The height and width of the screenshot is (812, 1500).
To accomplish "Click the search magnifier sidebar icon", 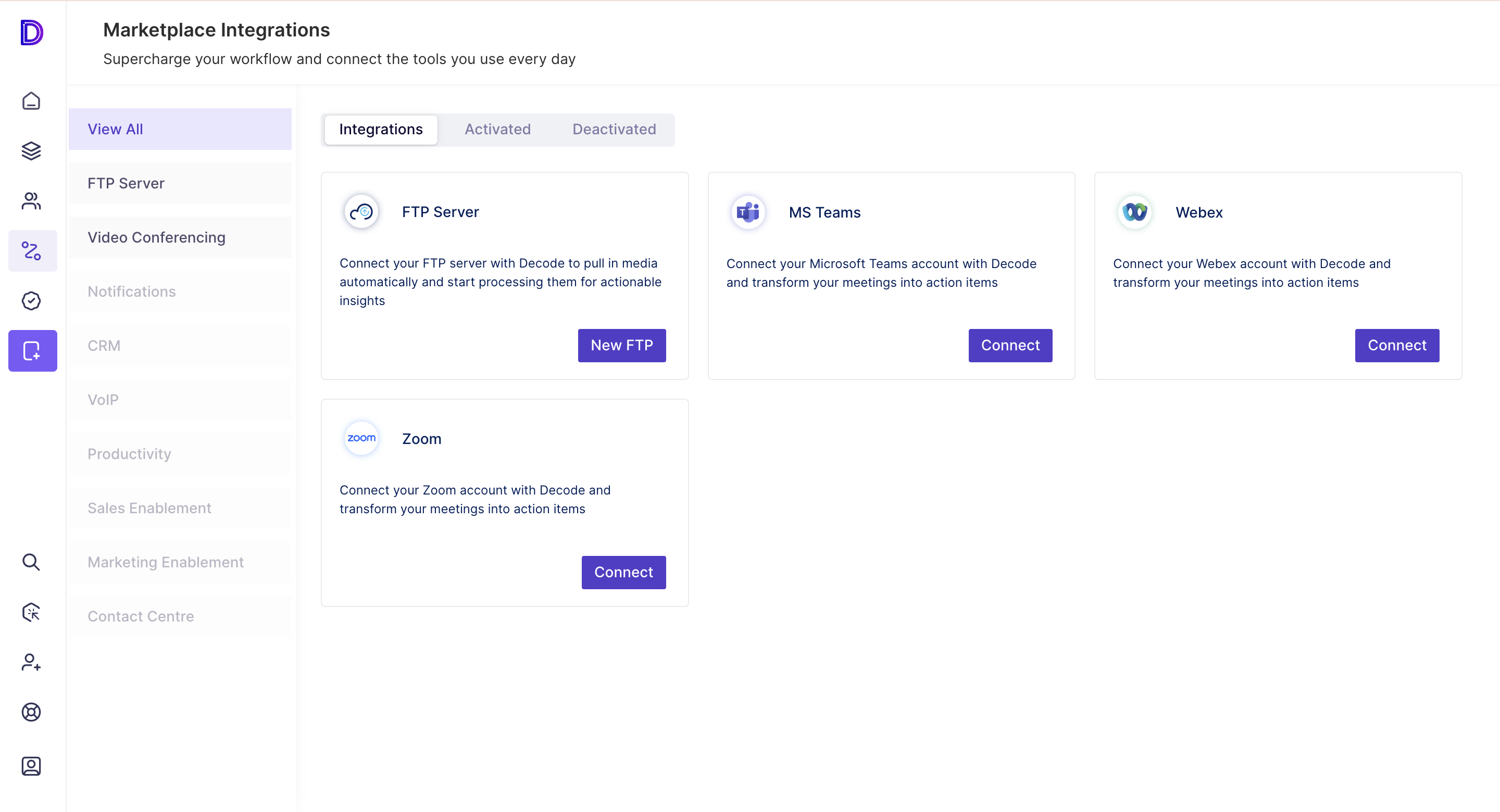I will [31, 562].
